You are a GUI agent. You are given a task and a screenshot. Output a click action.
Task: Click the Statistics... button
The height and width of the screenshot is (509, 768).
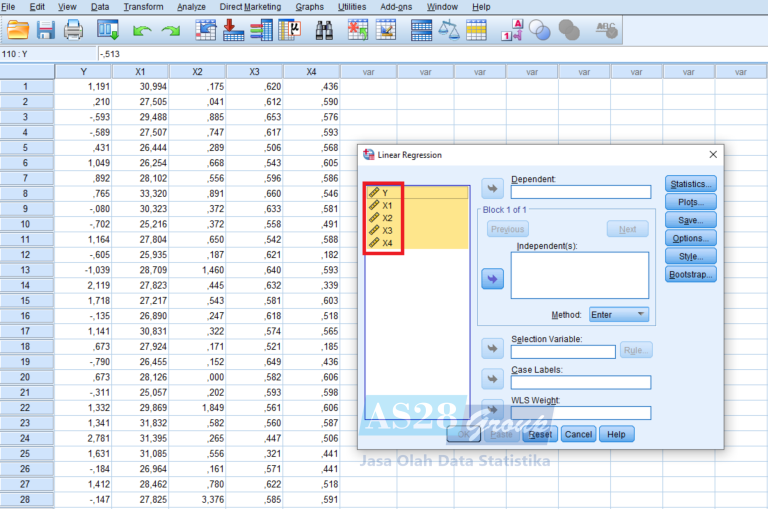(x=691, y=184)
